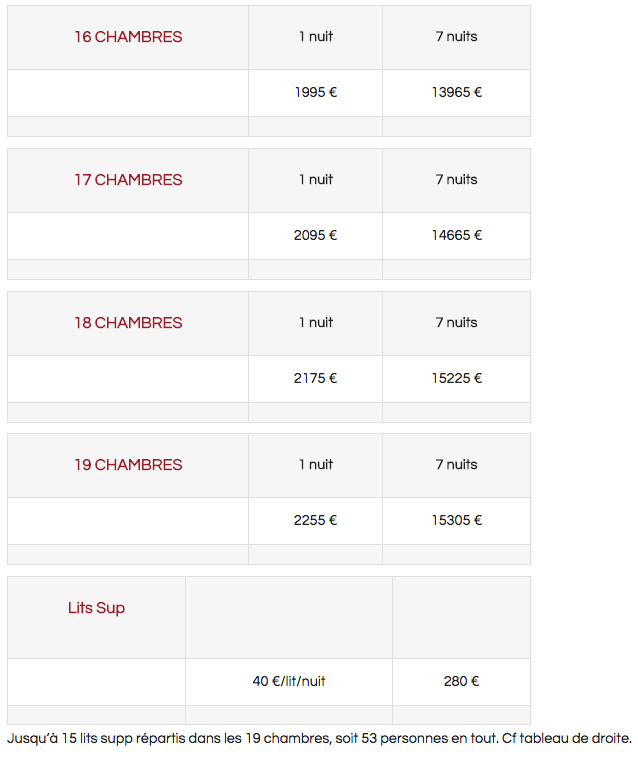The height and width of the screenshot is (758, 638).
Task: Select the "40 €/lit/nuit" rate cell
Action: [x=289, y=682]
